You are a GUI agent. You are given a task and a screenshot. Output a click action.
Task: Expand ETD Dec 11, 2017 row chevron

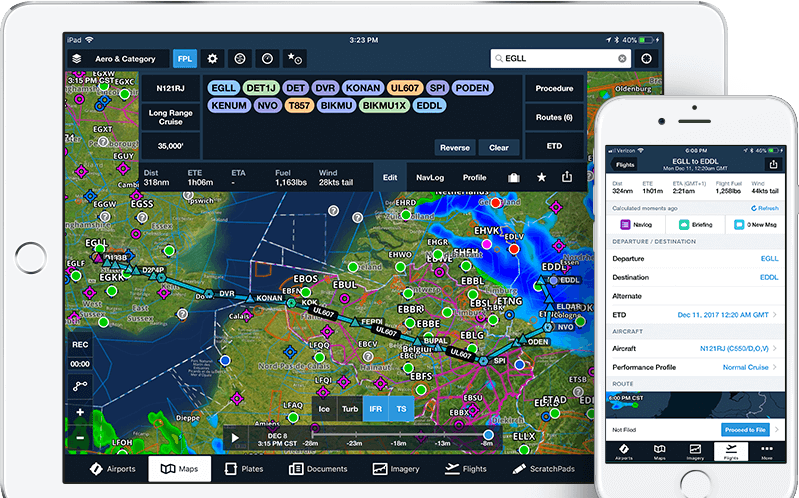pos(775,314)
